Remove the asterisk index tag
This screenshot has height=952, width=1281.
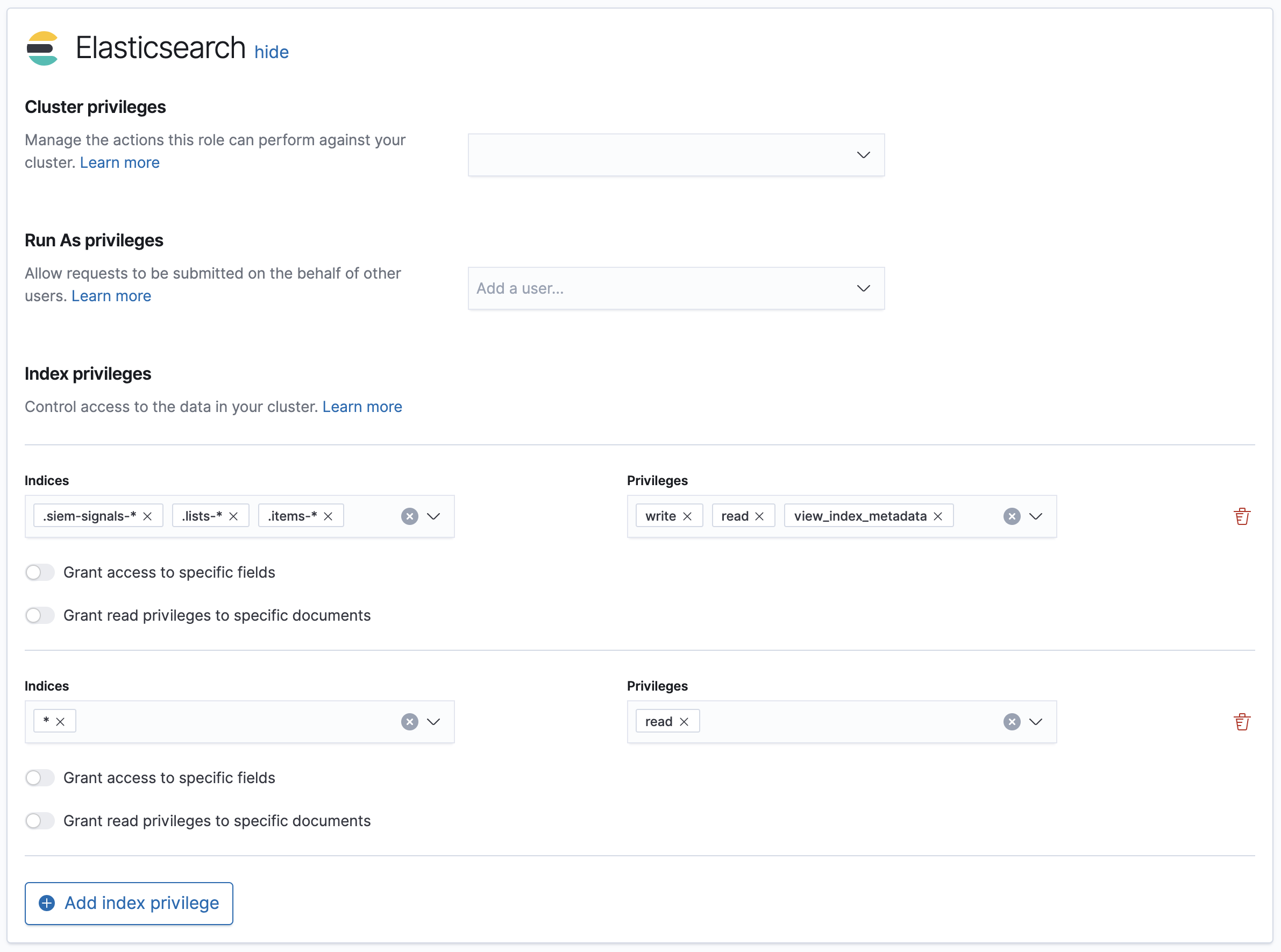(61, 721)
